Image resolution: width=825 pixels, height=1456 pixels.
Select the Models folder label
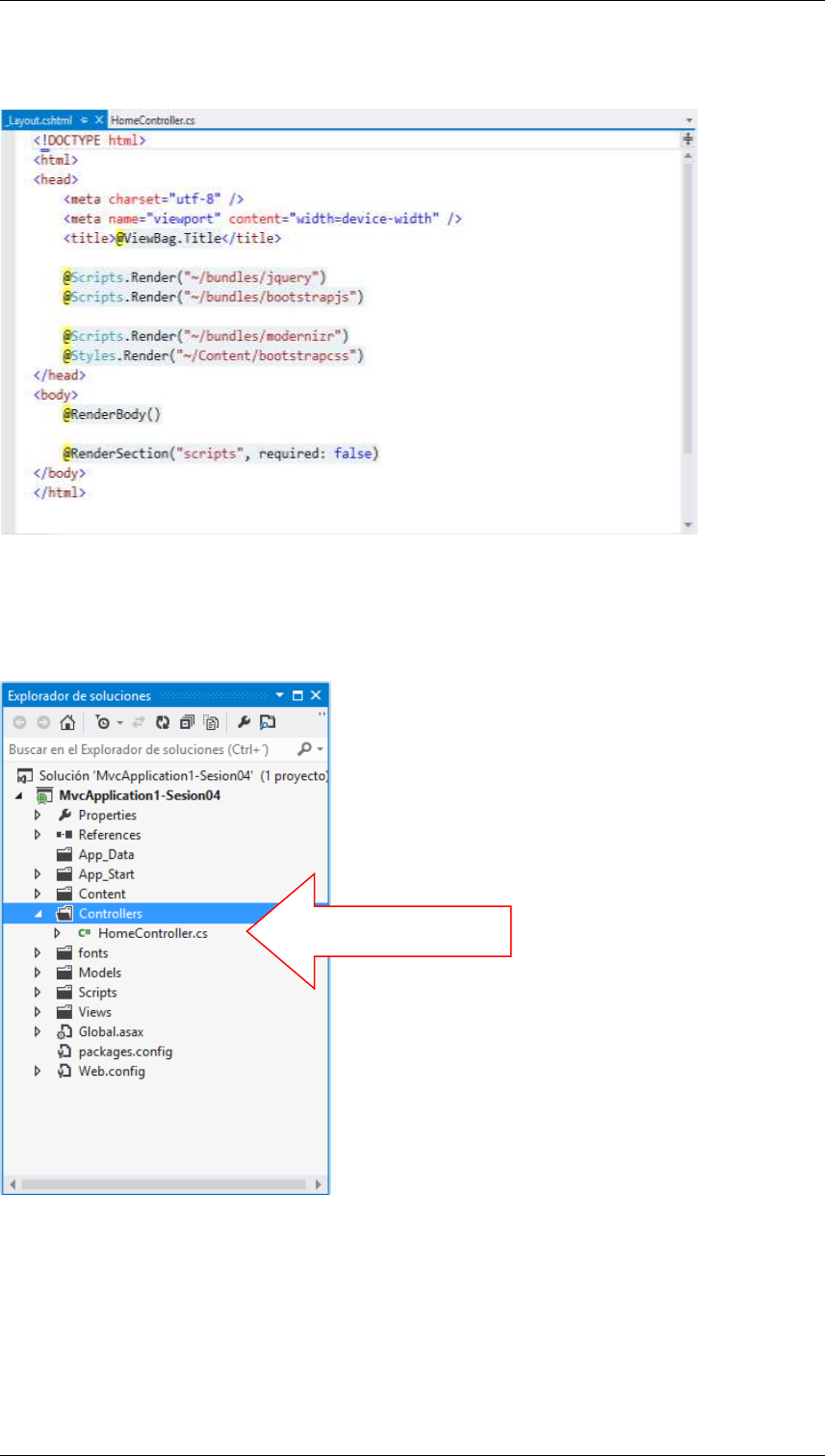99,973
